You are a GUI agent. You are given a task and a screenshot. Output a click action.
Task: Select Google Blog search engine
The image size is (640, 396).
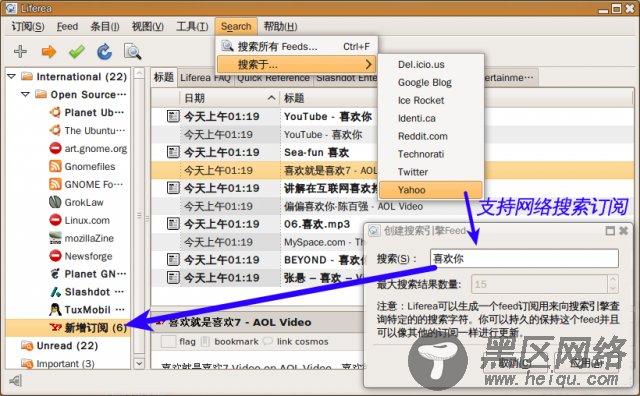(x=431, y=82)
